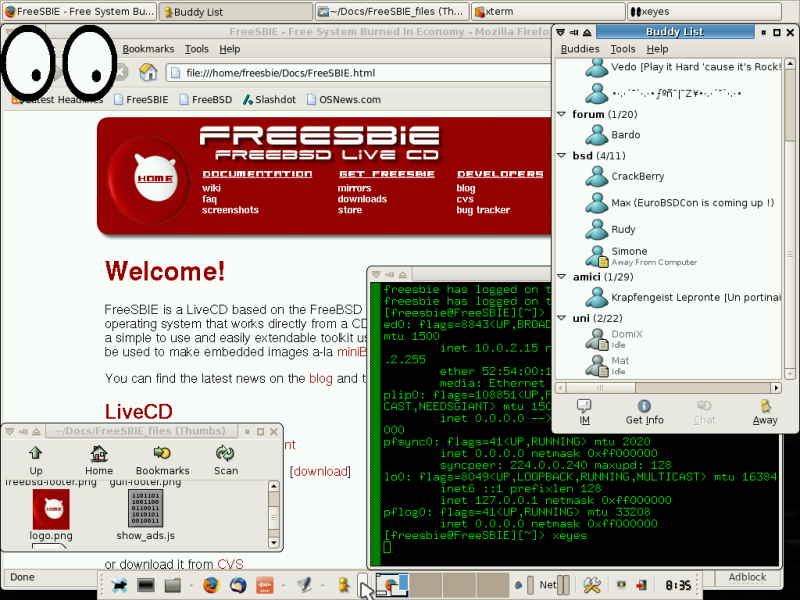Open the logo.png thumbnail
The image size is (800, 600).
tap(50, 510)
